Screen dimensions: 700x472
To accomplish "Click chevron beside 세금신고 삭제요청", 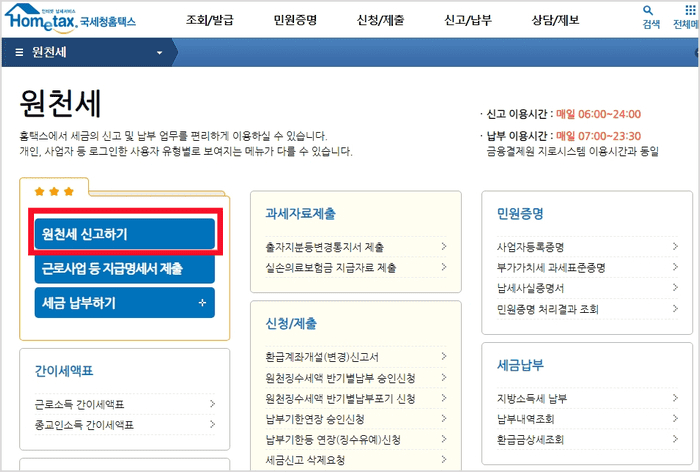I will [x=444, y=459].
